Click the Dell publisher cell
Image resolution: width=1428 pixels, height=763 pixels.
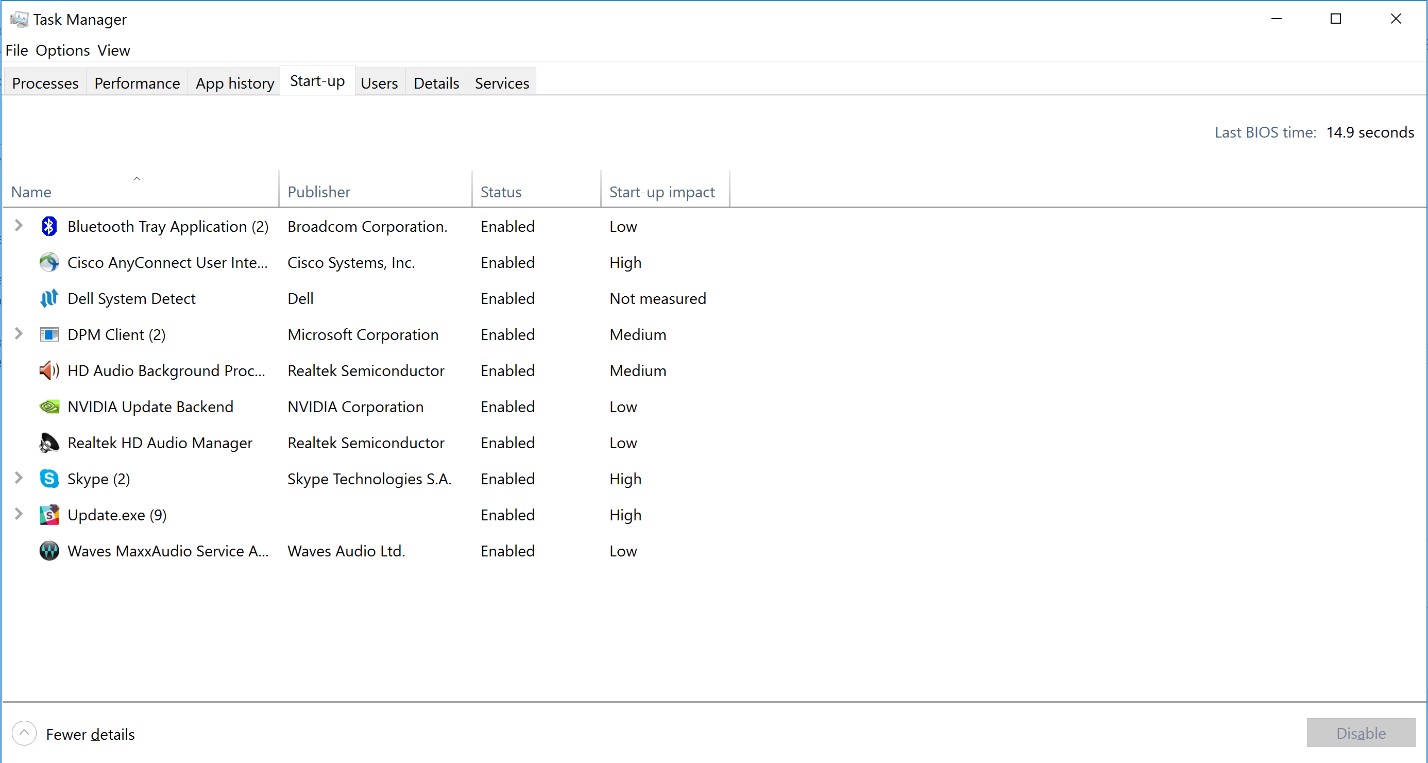pyautogui.click(x=301, y=299)
